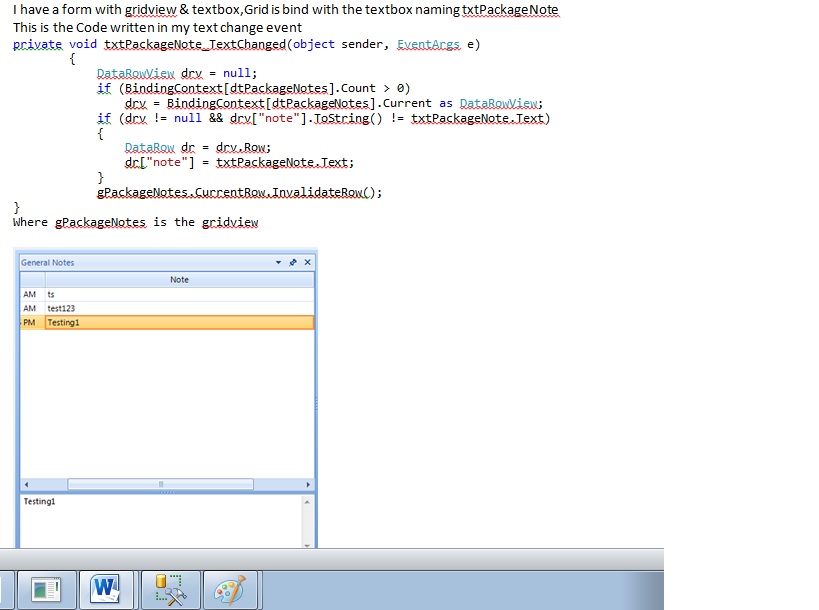This screenshot has width=819, height=610.
Task: Open the Paint palette icon in the taskbar
Action: 230,590
